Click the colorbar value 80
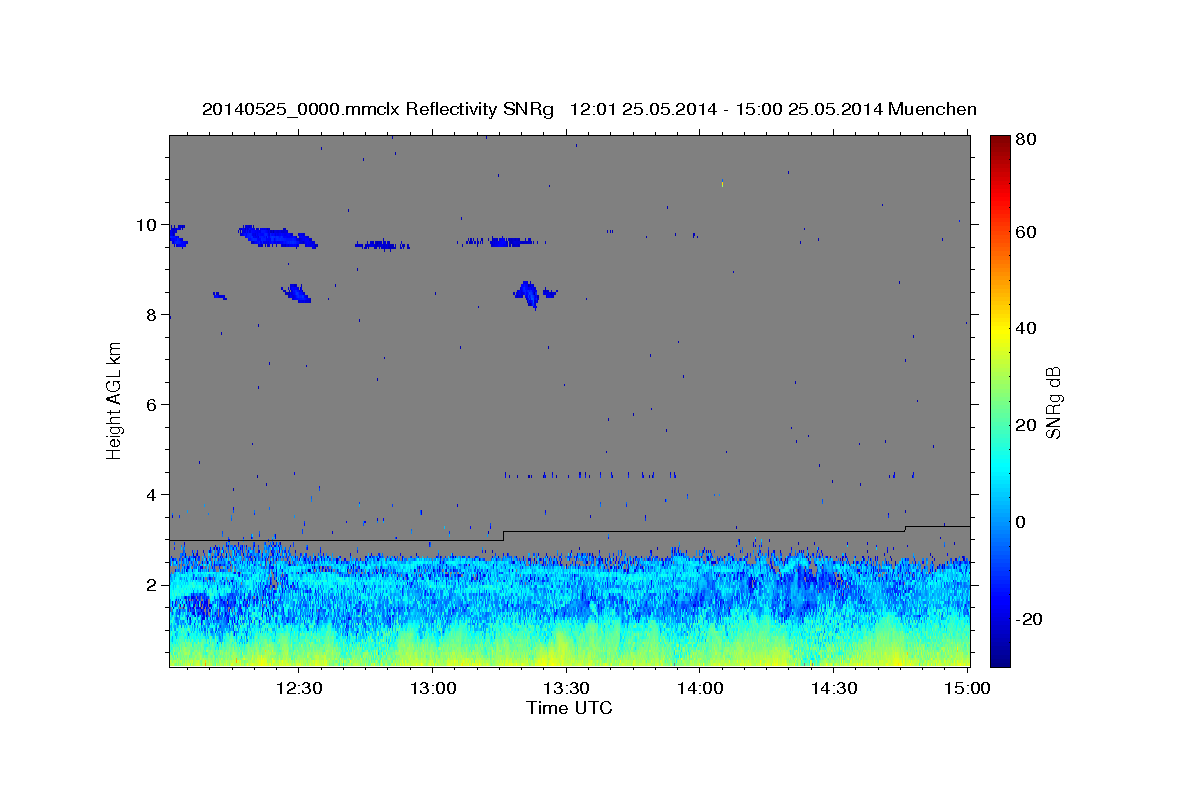1200x800 pixels. 1028,140
